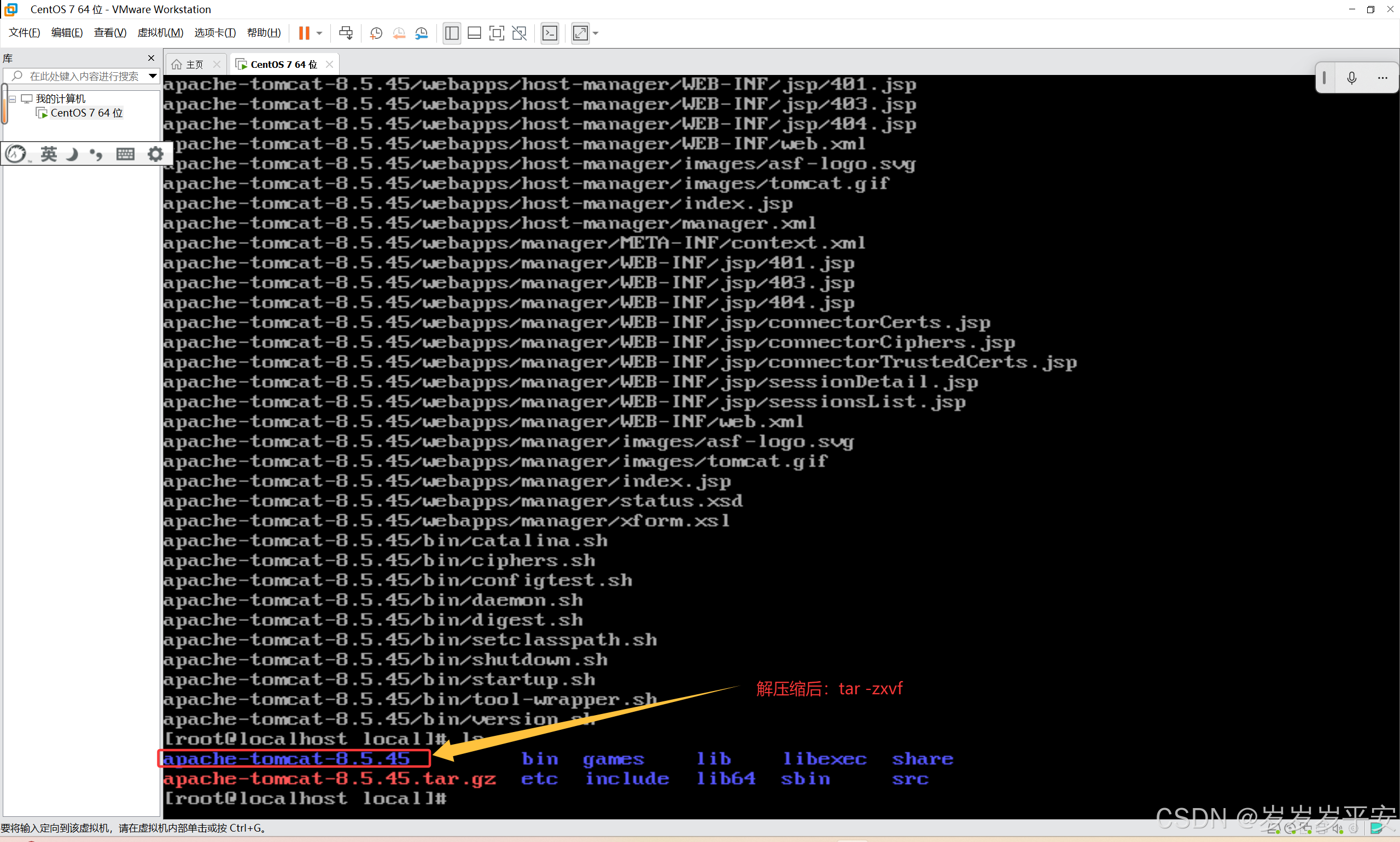The width and height of the screenshot is (1400, 842).
Task: Close the CentOS 7 64 位 tab
Action: click(x=329, y=64)
